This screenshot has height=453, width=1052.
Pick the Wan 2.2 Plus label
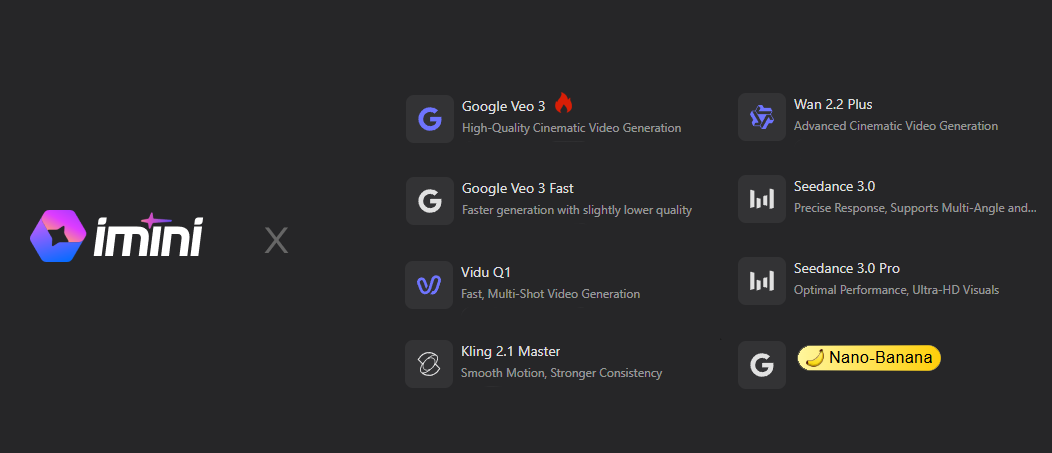833,104
